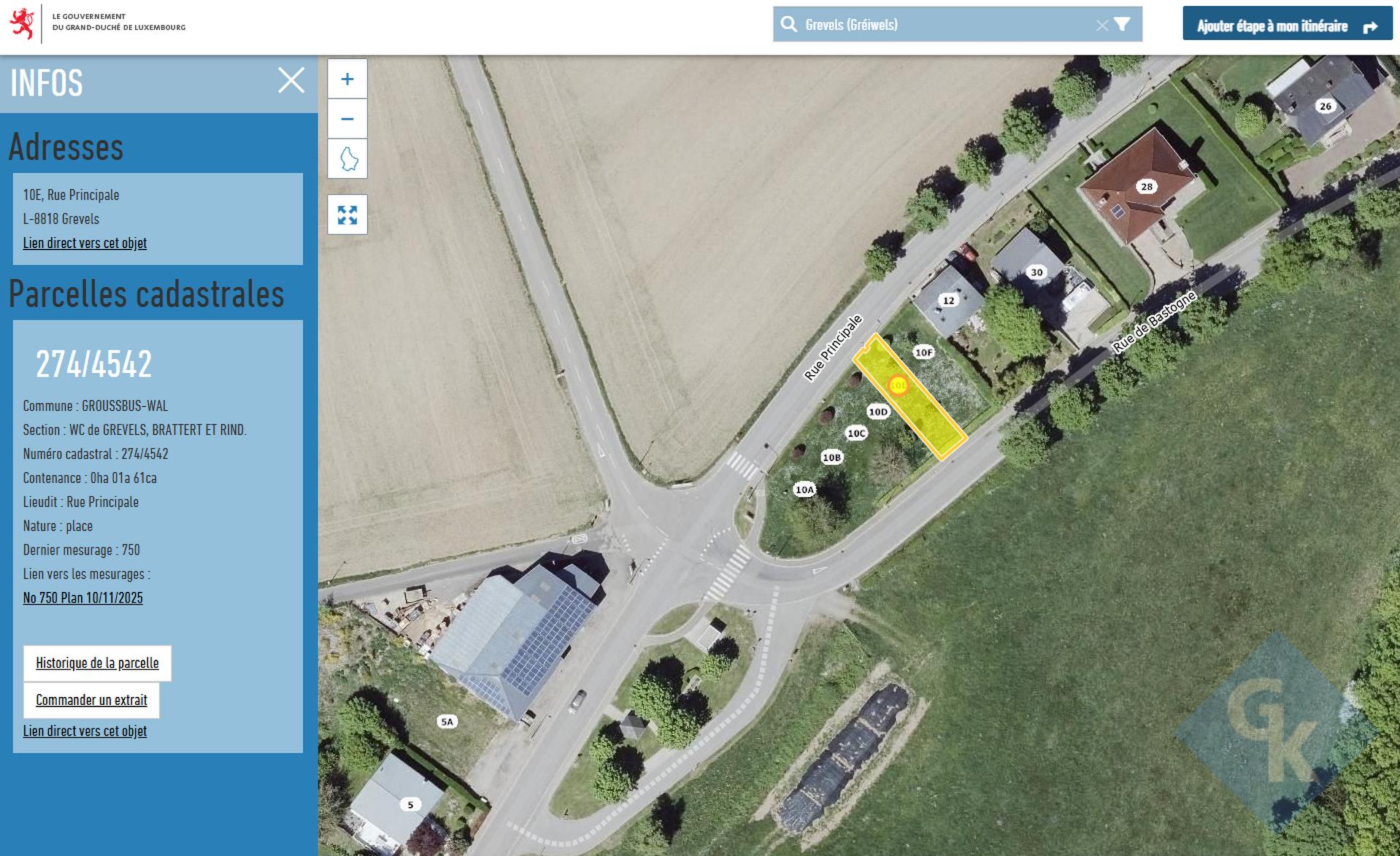Open Historique de la parcelle

[97, 663]
